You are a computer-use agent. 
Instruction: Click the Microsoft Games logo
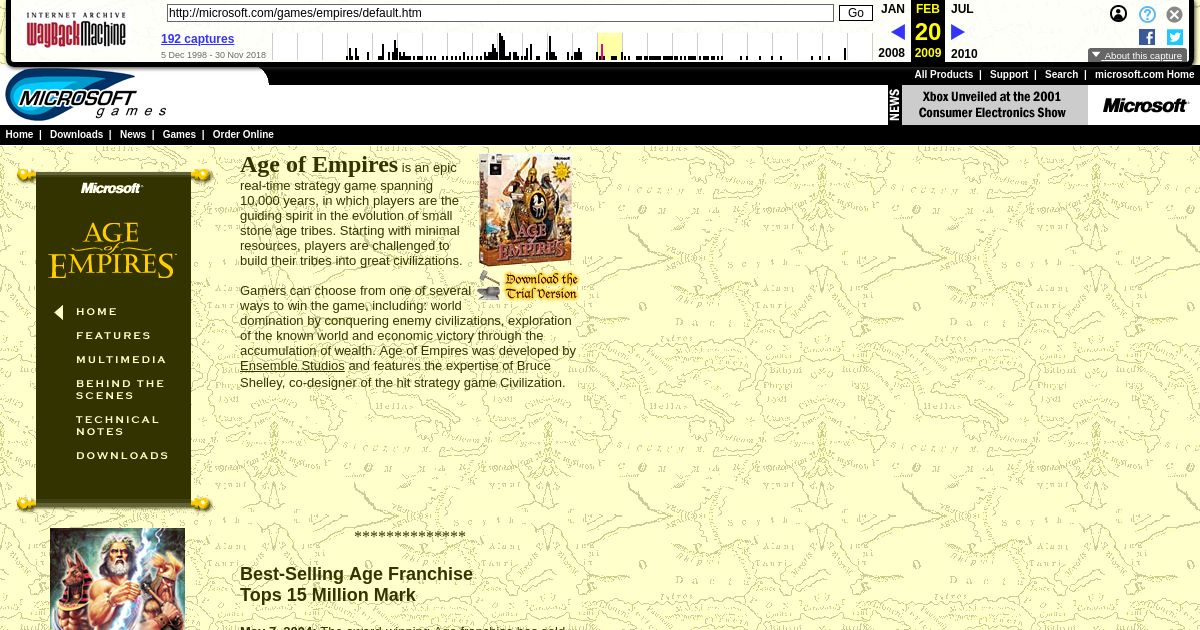click(86, 95)
